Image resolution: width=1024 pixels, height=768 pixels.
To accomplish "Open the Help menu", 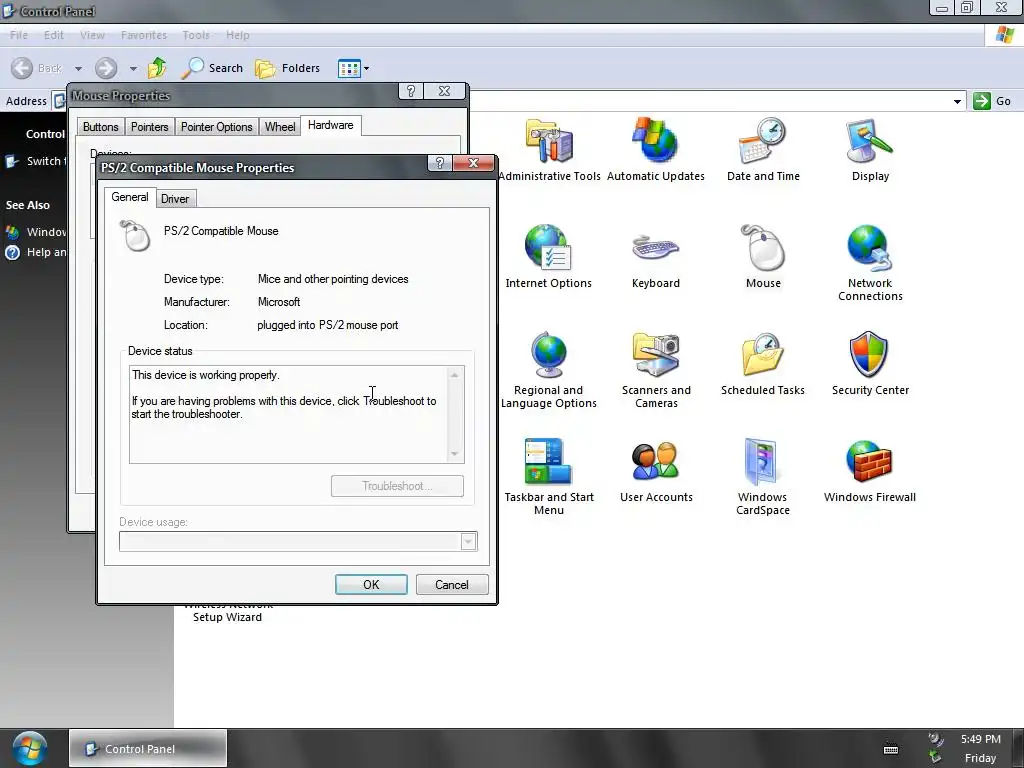I will tap(238, 35).
